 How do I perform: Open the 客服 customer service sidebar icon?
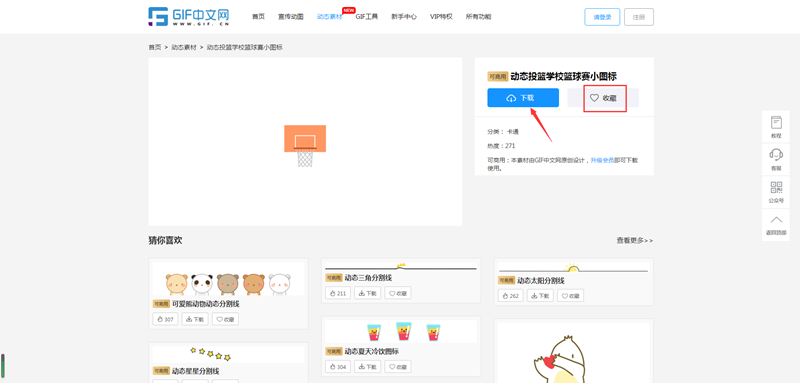click(776, 160)
